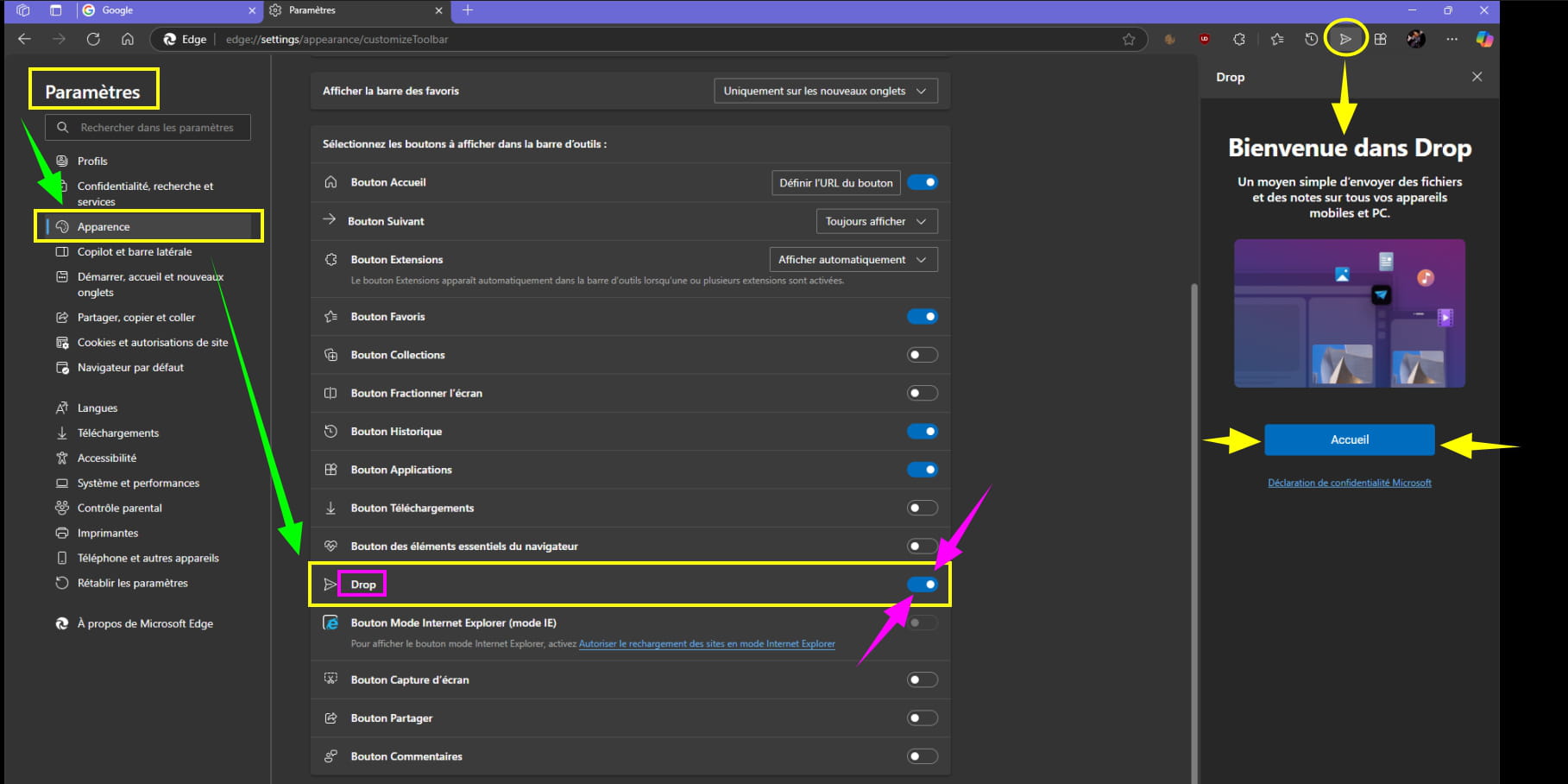Open Téléphone et autres appareils settings
Viewport: 1568px width, 784px height.
[148, 558]
